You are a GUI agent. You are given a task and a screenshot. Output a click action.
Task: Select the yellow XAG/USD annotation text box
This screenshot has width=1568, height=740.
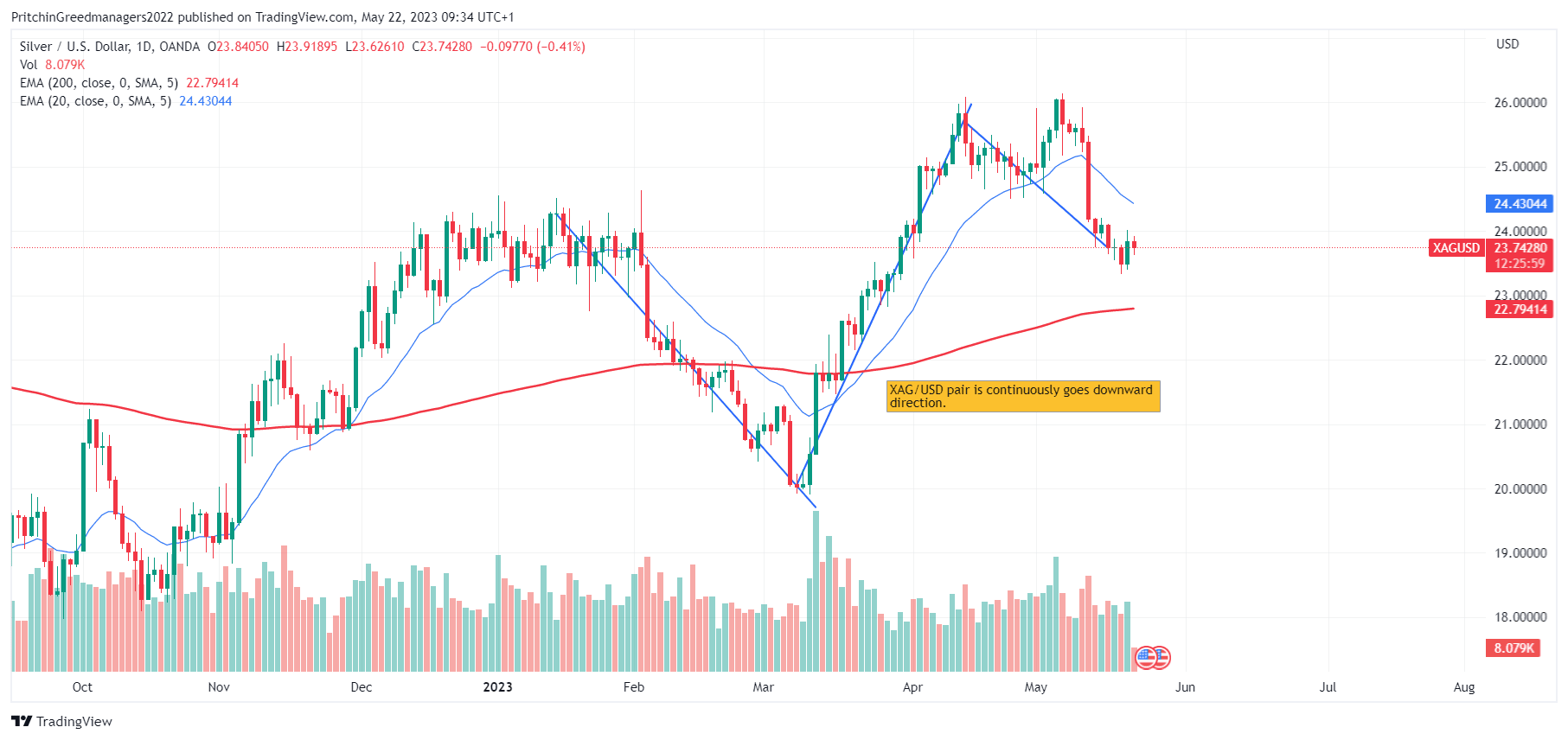click(x=1023, y=396)
